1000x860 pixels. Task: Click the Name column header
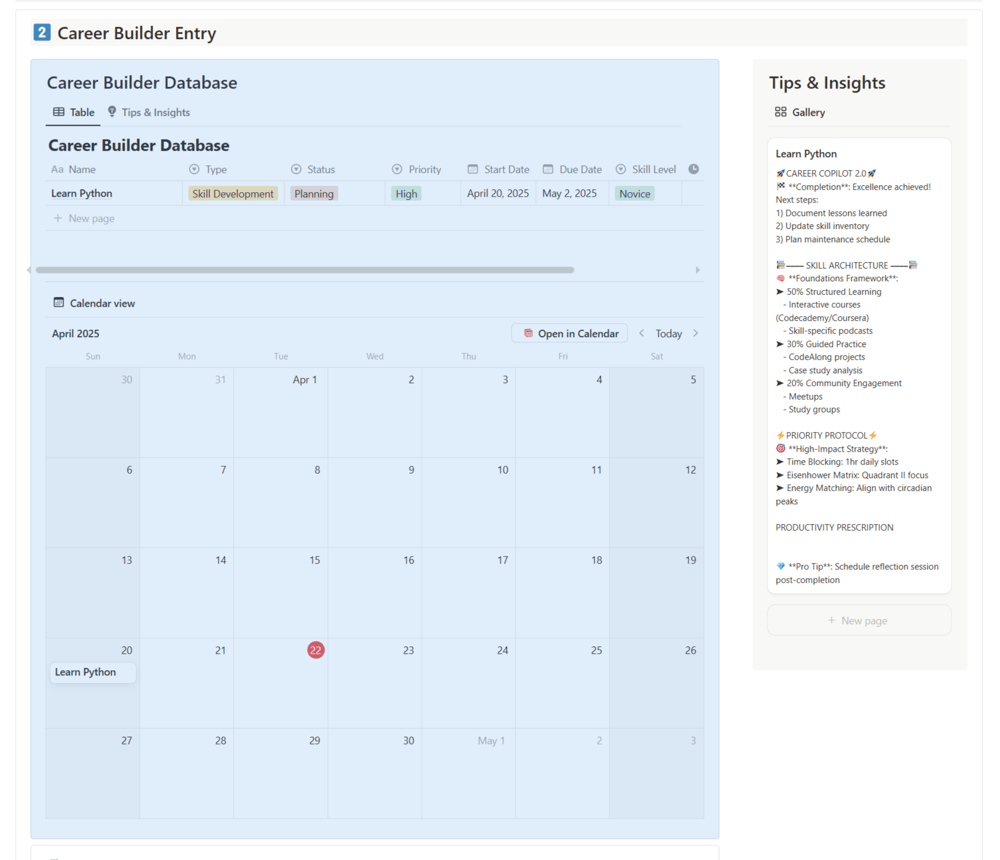[73, 169]
